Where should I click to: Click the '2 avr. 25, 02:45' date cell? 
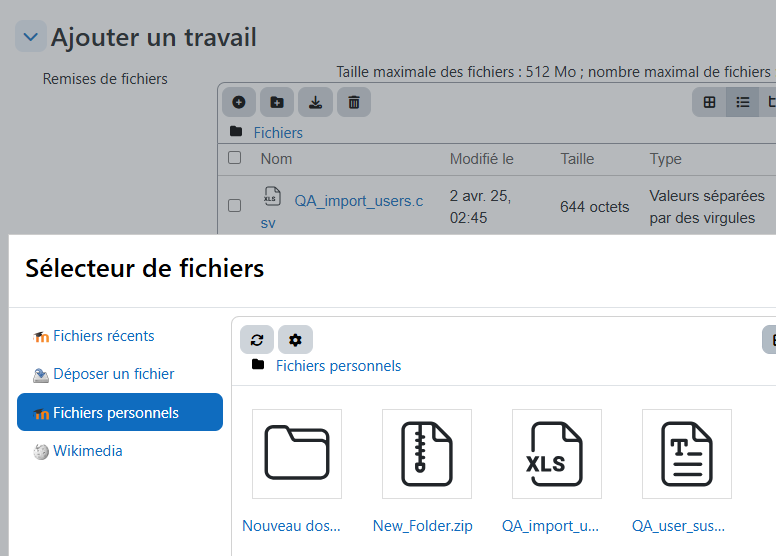(481, 207)
